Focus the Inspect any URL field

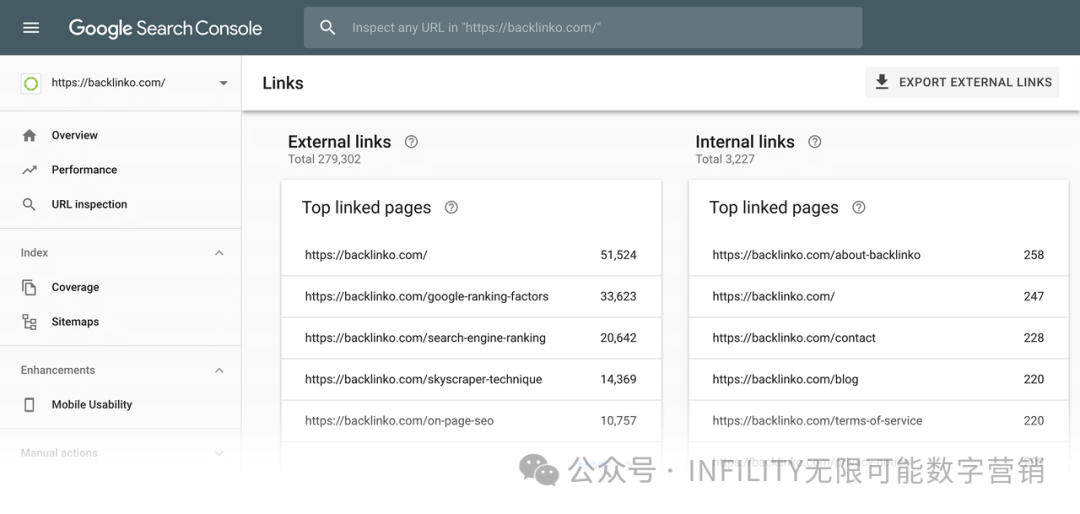(x=583, y=28)
